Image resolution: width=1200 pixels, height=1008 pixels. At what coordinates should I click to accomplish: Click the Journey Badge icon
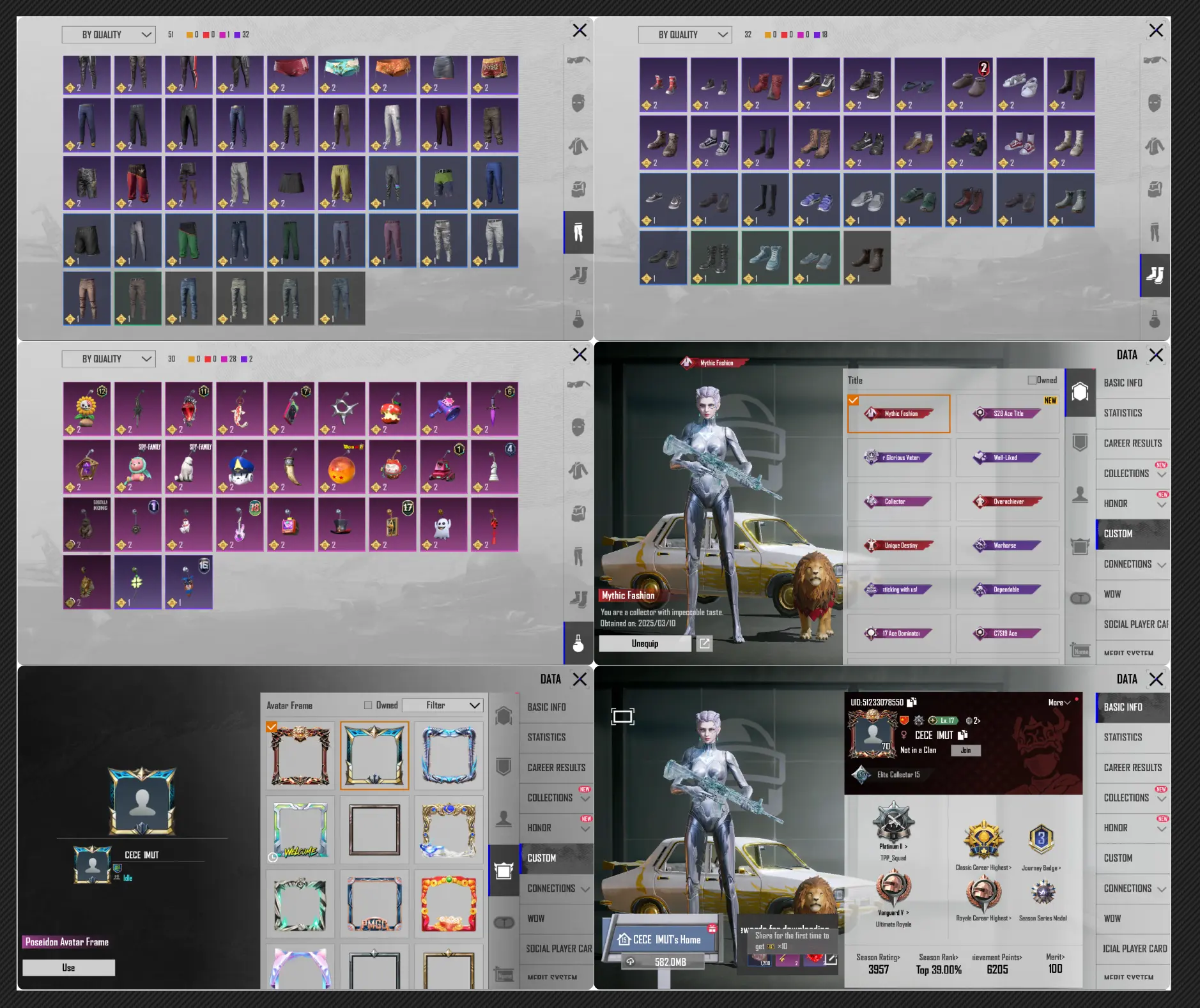(x=1041, y=839)
